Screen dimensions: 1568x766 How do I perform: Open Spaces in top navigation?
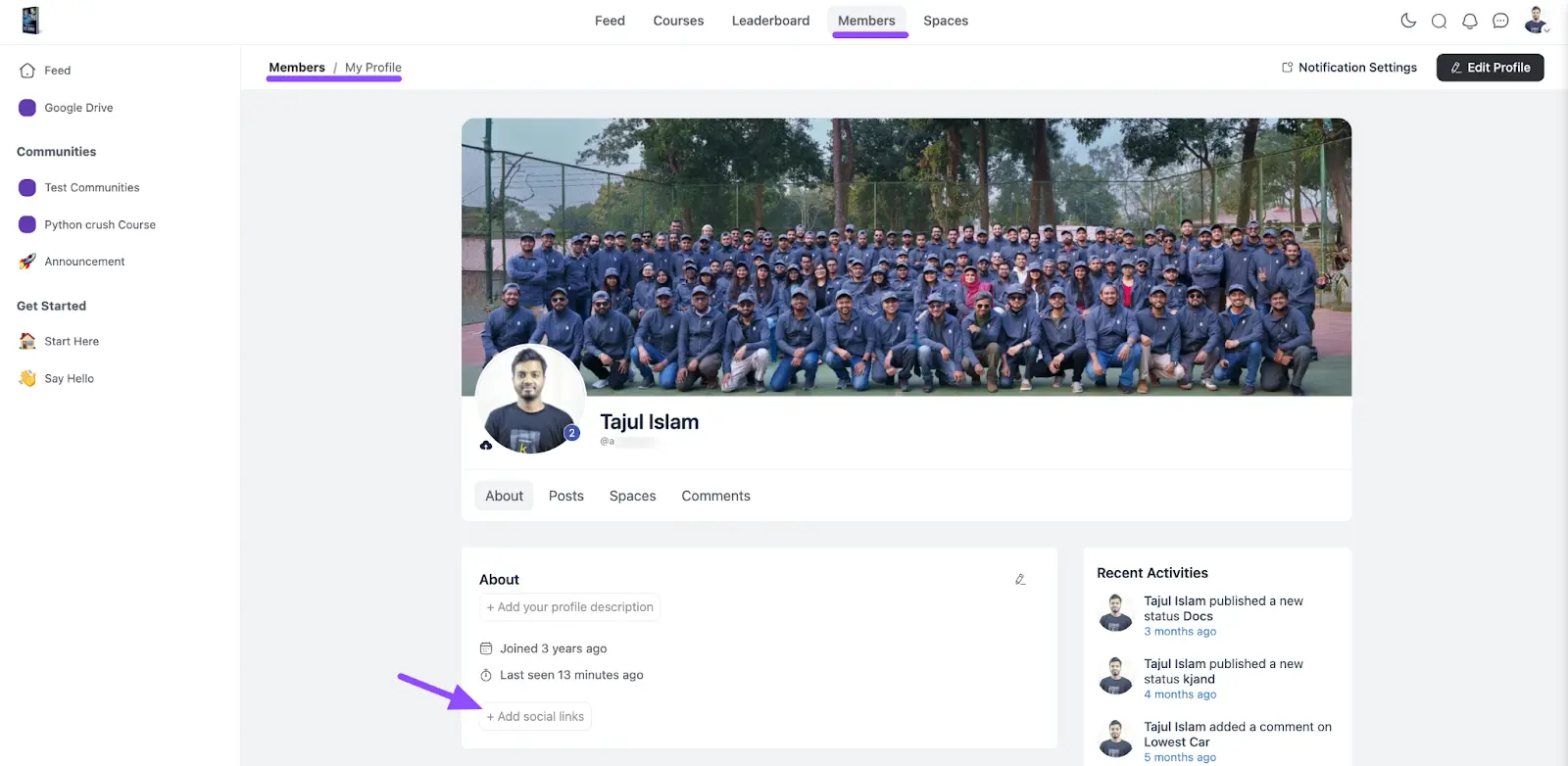coord(946,21)
